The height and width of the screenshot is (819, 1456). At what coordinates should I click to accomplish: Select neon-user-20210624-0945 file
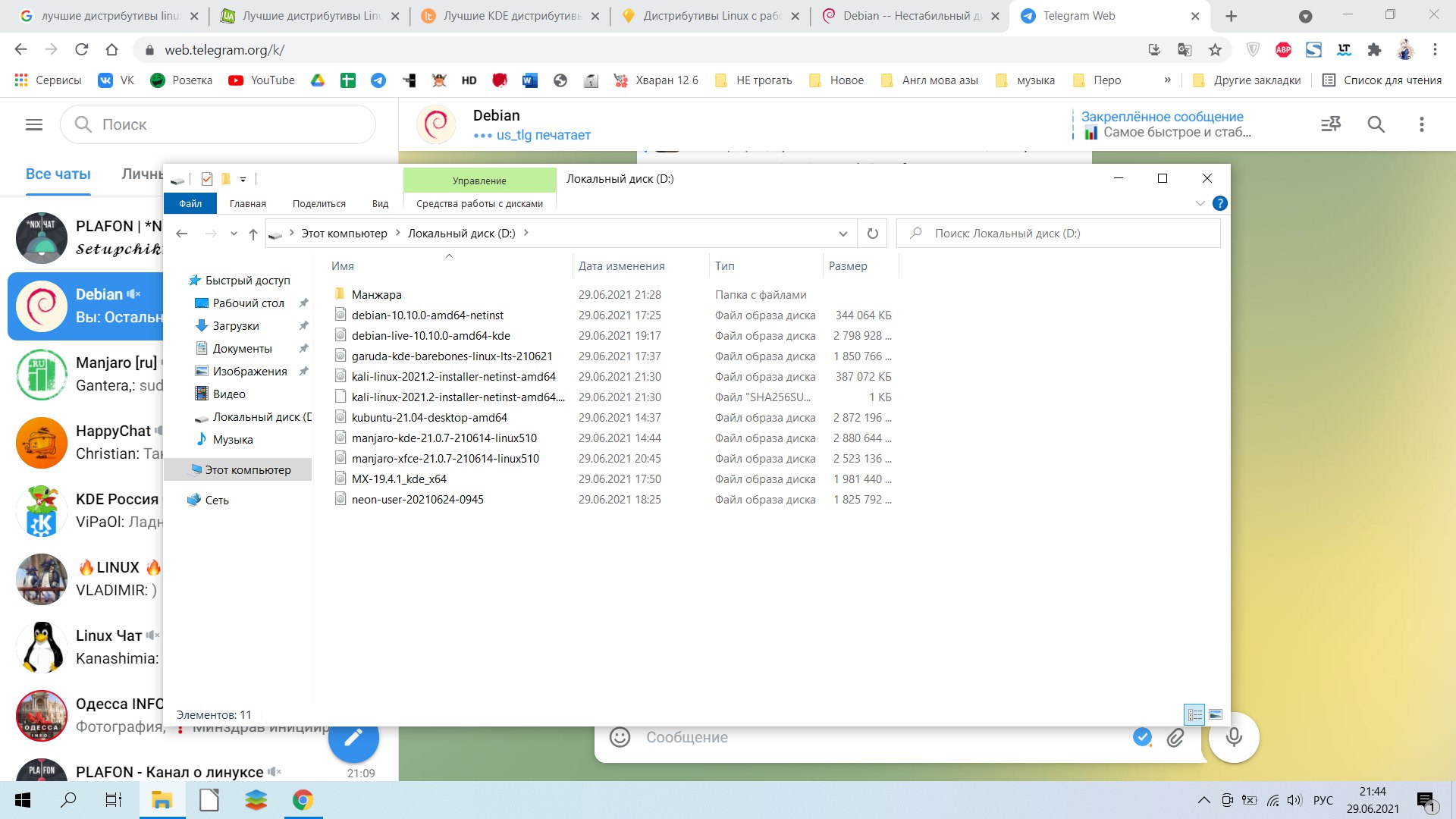coord(417,500)
